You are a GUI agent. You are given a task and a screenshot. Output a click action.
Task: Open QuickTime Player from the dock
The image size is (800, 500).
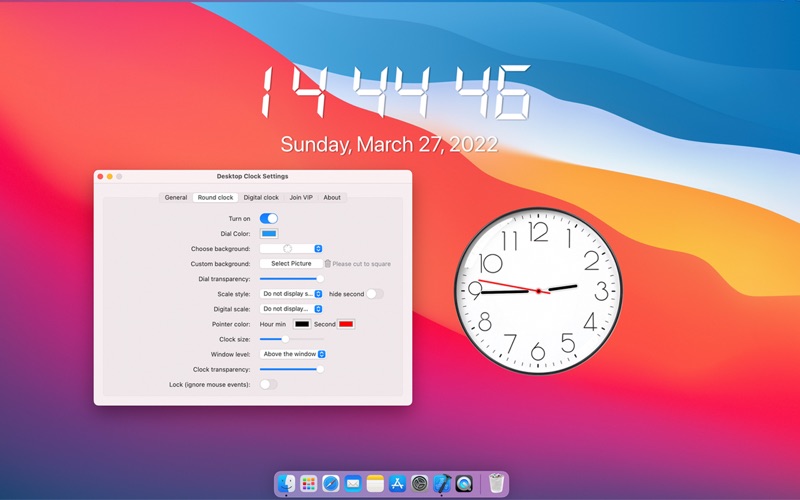(464, 483)
